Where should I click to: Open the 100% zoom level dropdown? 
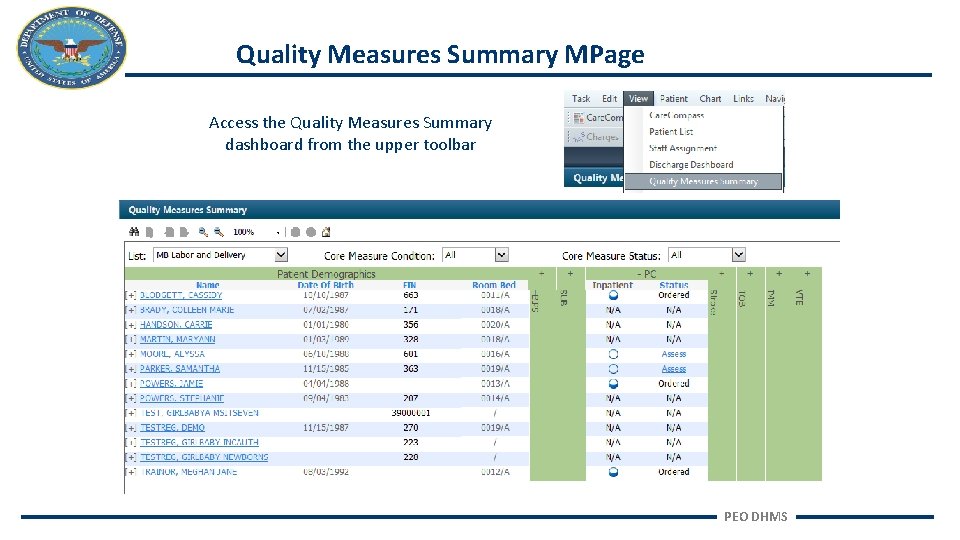click(x=278, y=233)
